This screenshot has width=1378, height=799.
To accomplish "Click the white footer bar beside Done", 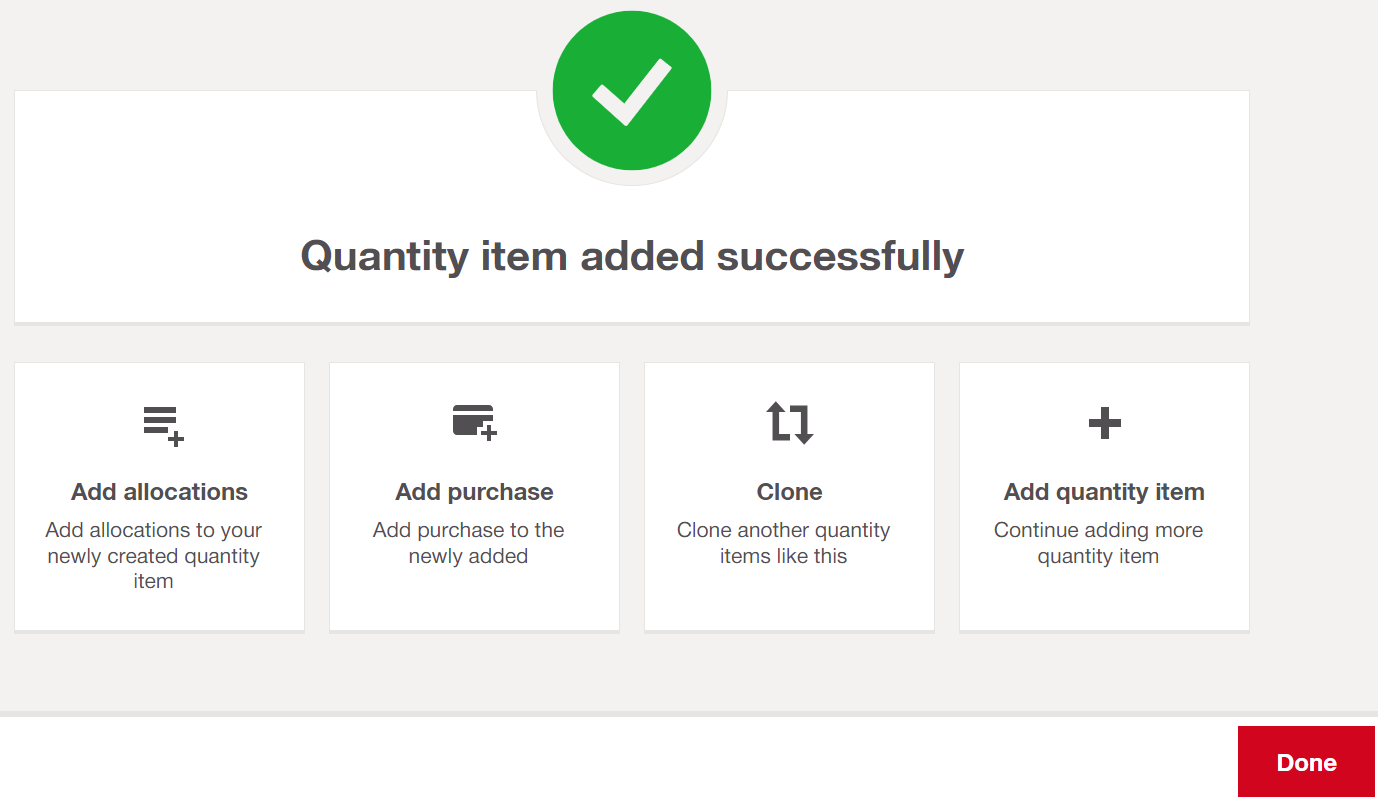I will click(618, 758).
